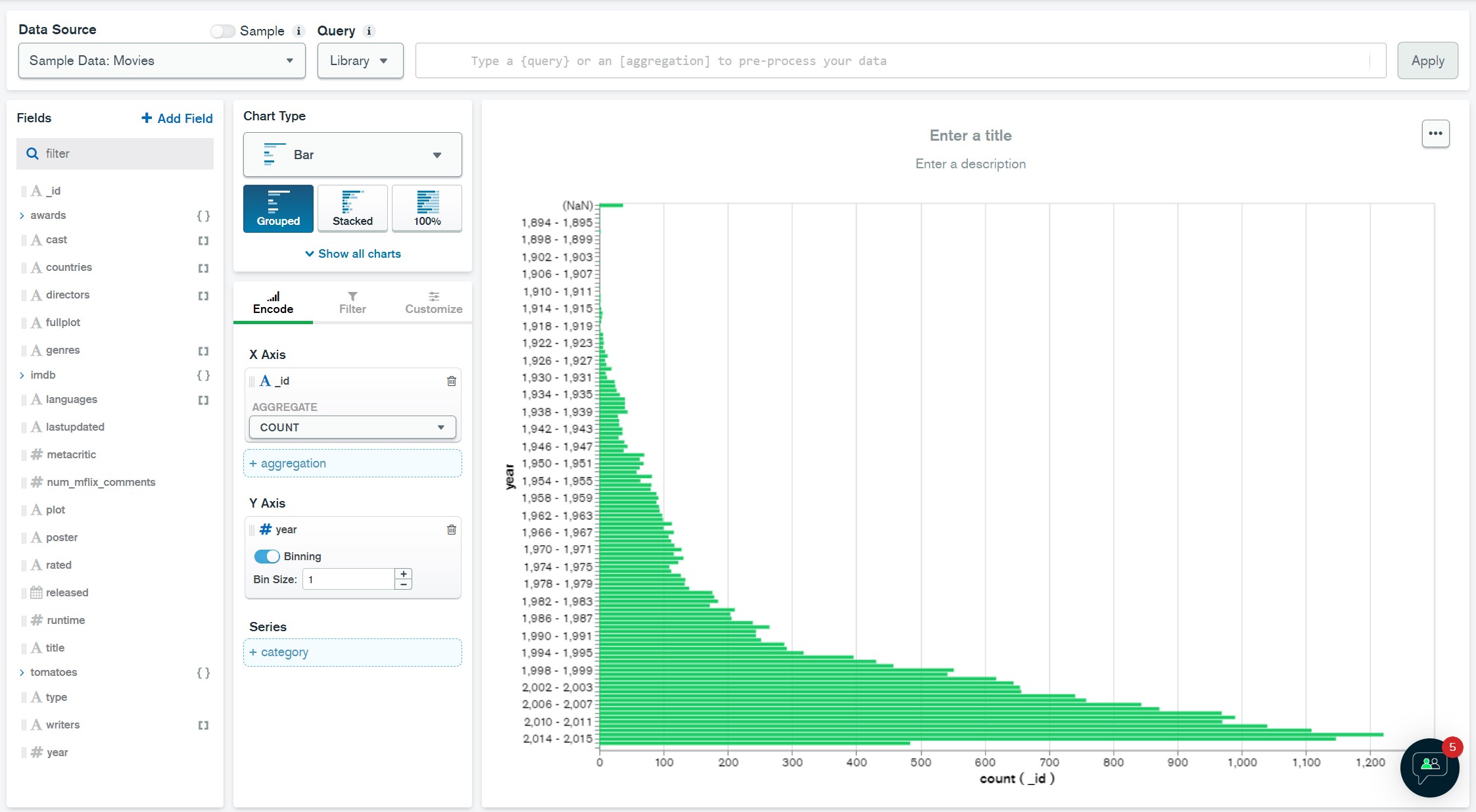The height and width of the screenshot is (812, 1476).
Task: Open the chart ellipsis options menu
Action: click(1436, 133)
